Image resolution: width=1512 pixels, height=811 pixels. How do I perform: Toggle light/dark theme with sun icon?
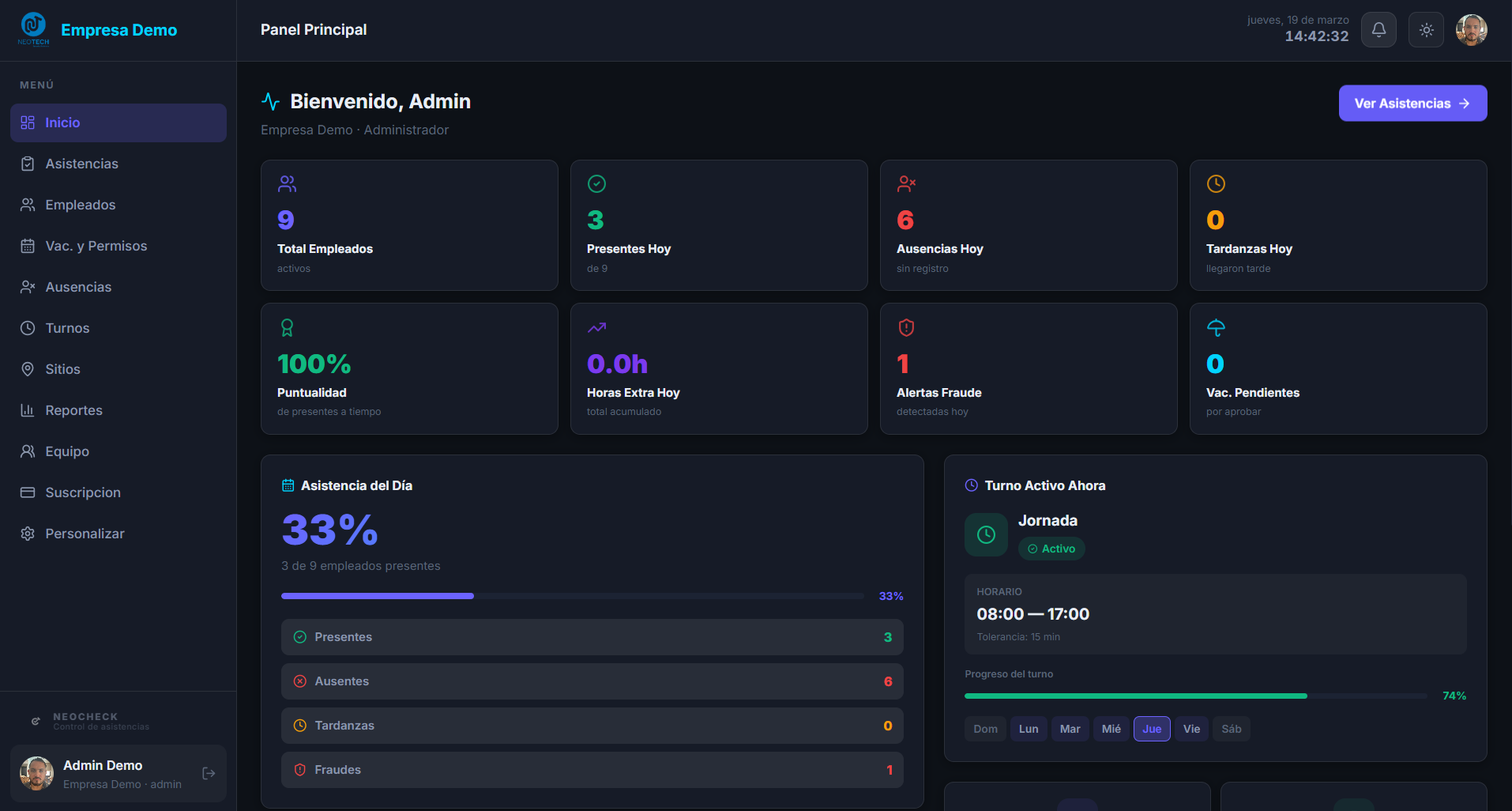1426,30
